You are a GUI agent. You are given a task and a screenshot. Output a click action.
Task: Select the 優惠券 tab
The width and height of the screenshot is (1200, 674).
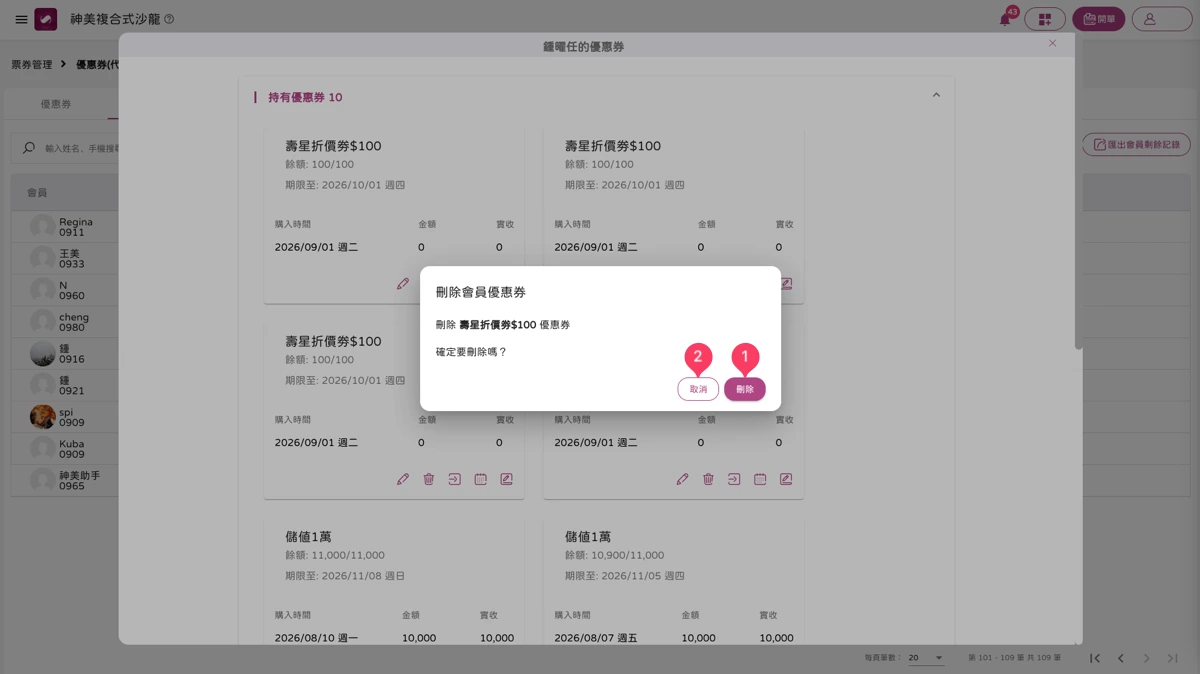[x=56, y=104]
